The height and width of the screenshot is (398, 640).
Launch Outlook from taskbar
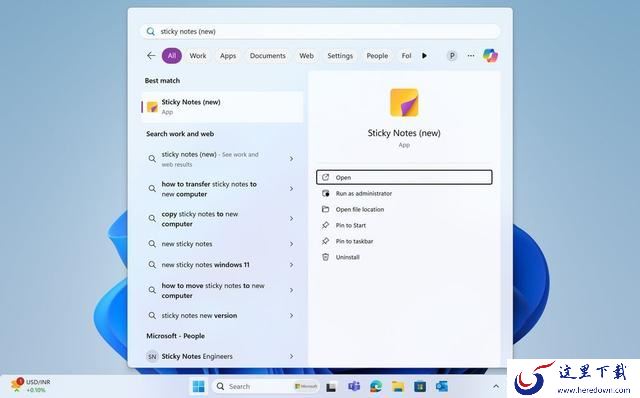[442, 386]
